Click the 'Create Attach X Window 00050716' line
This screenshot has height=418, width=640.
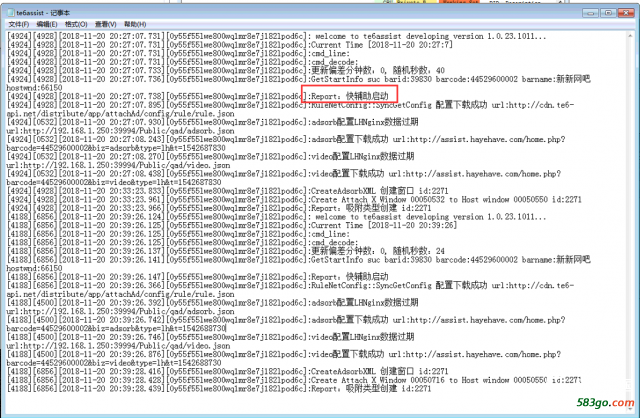pos(294,380)
